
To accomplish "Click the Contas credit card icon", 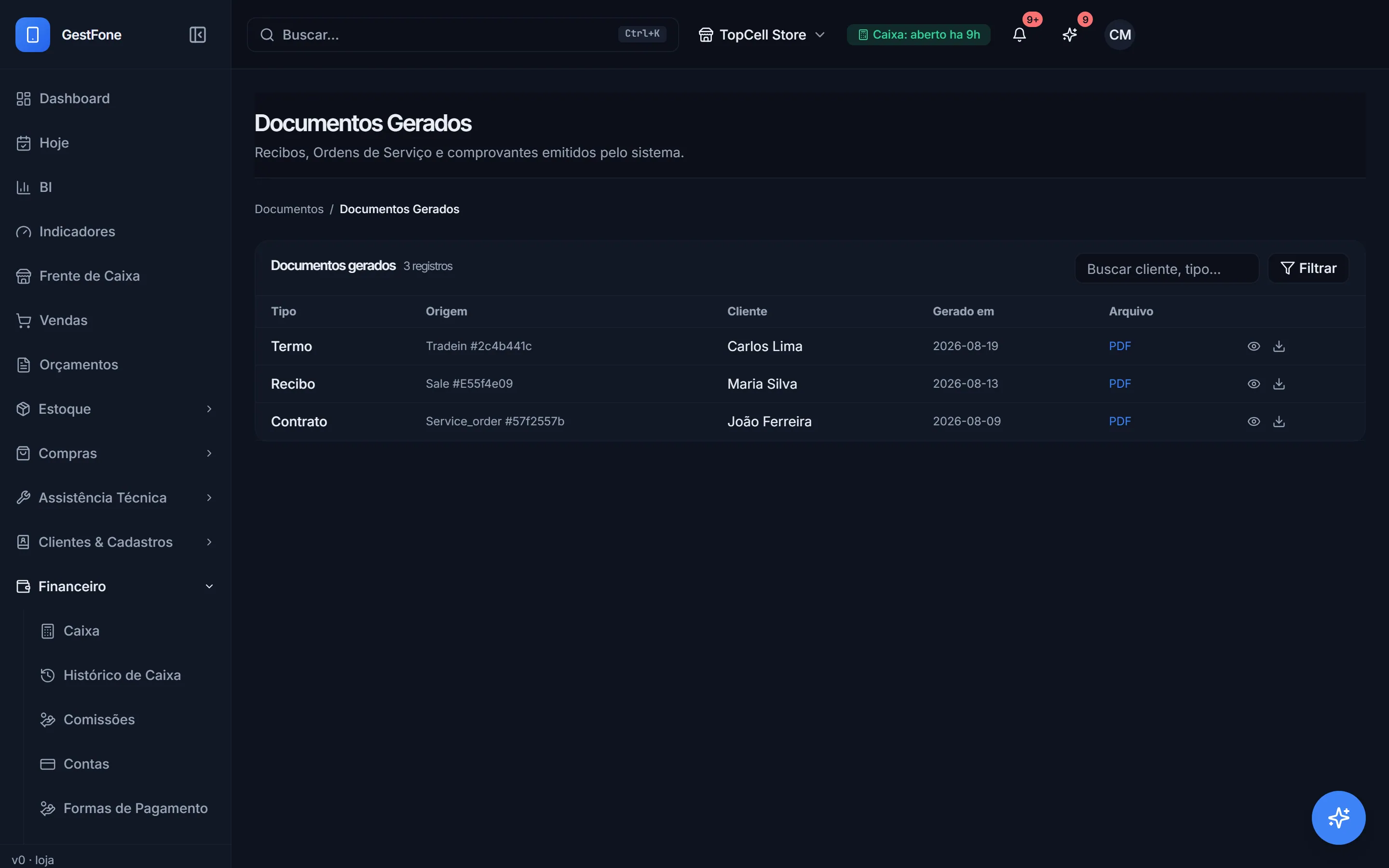I will 48,764.
